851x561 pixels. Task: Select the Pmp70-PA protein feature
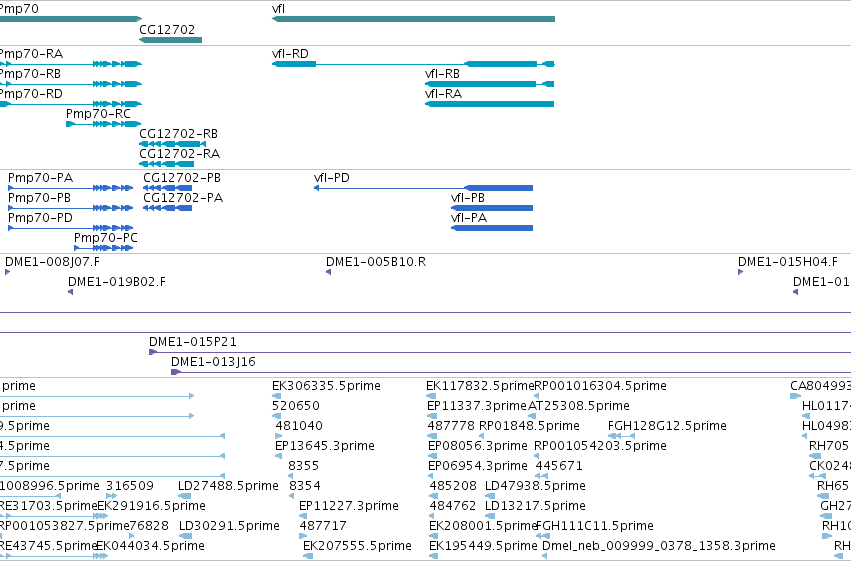coord(71,188)
